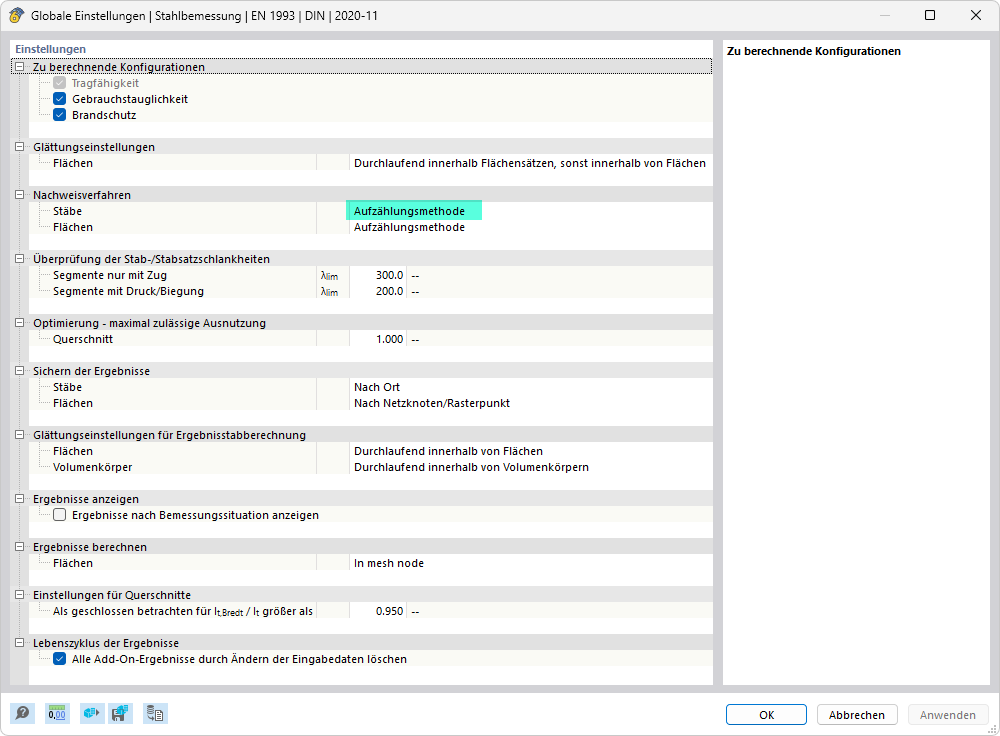The width and height of the screenshot is (1000, 736).
Task: Edit the Segmente nur mit Zug value 300.0
Action: (x=378, y=275)
